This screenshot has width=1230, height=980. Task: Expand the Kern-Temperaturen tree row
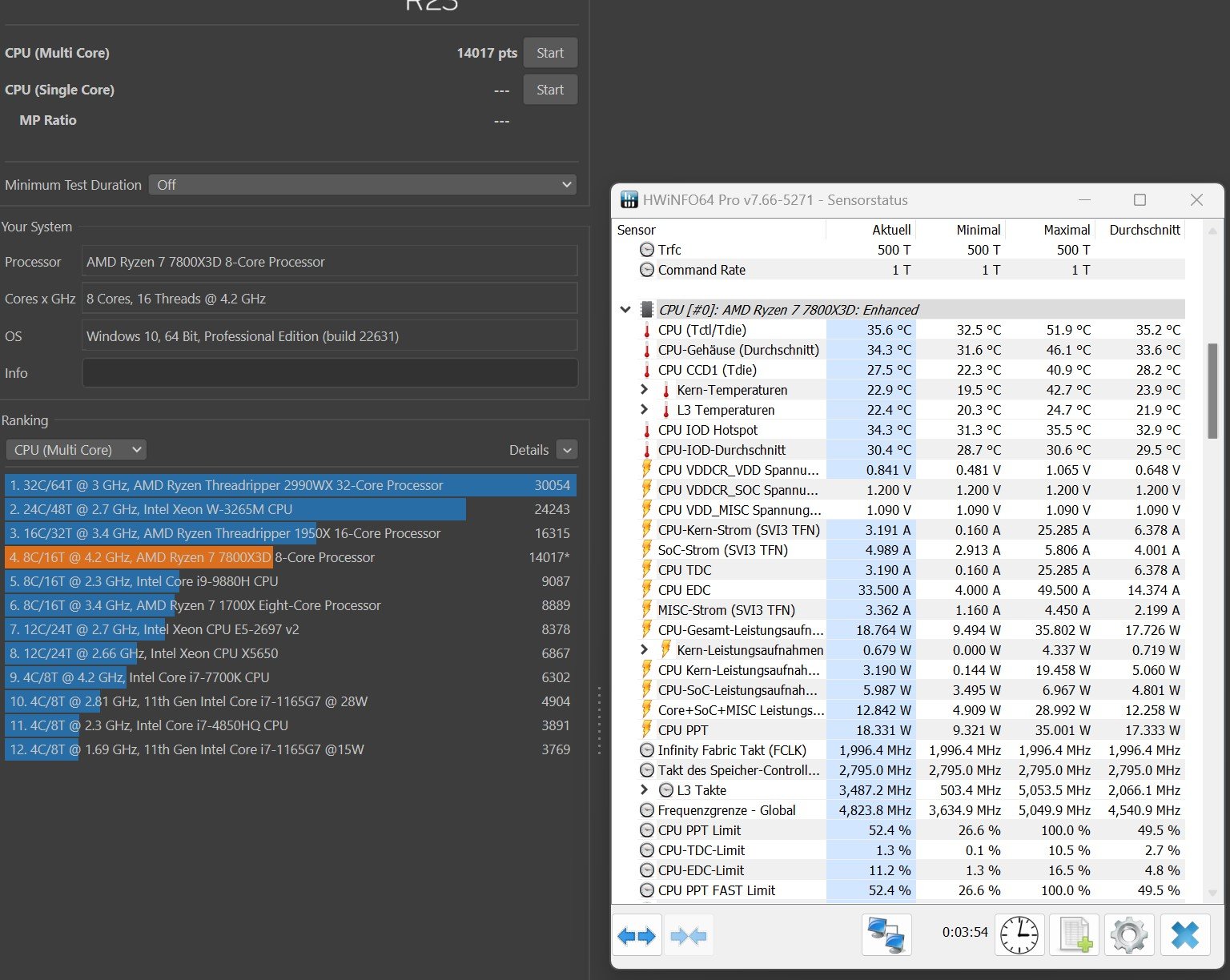tap(644, 390)
